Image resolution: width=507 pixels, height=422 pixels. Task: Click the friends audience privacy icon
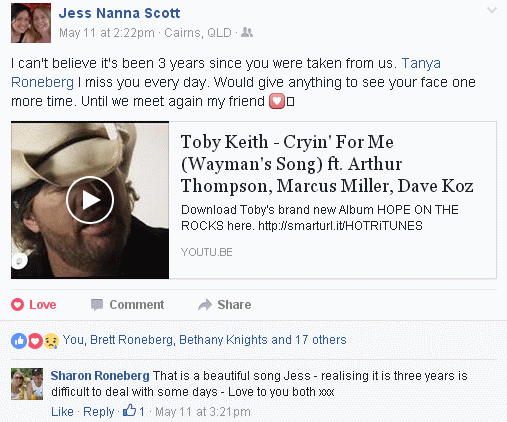tap(247, 32)
